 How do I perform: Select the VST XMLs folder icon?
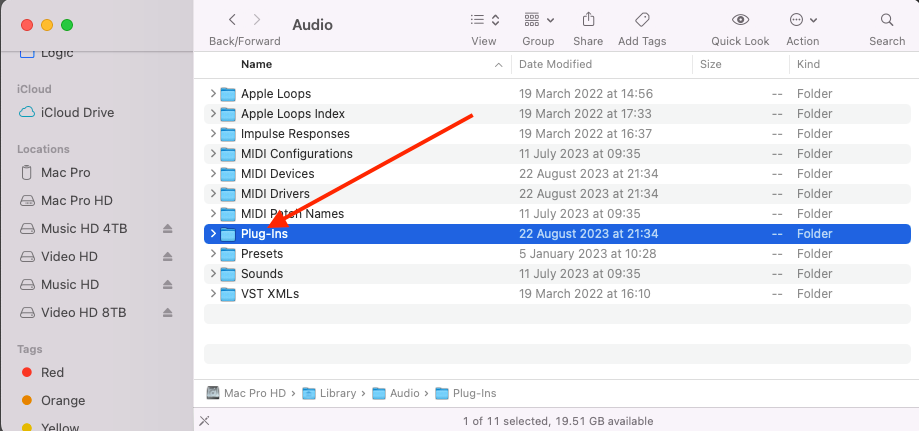point(228,294)
